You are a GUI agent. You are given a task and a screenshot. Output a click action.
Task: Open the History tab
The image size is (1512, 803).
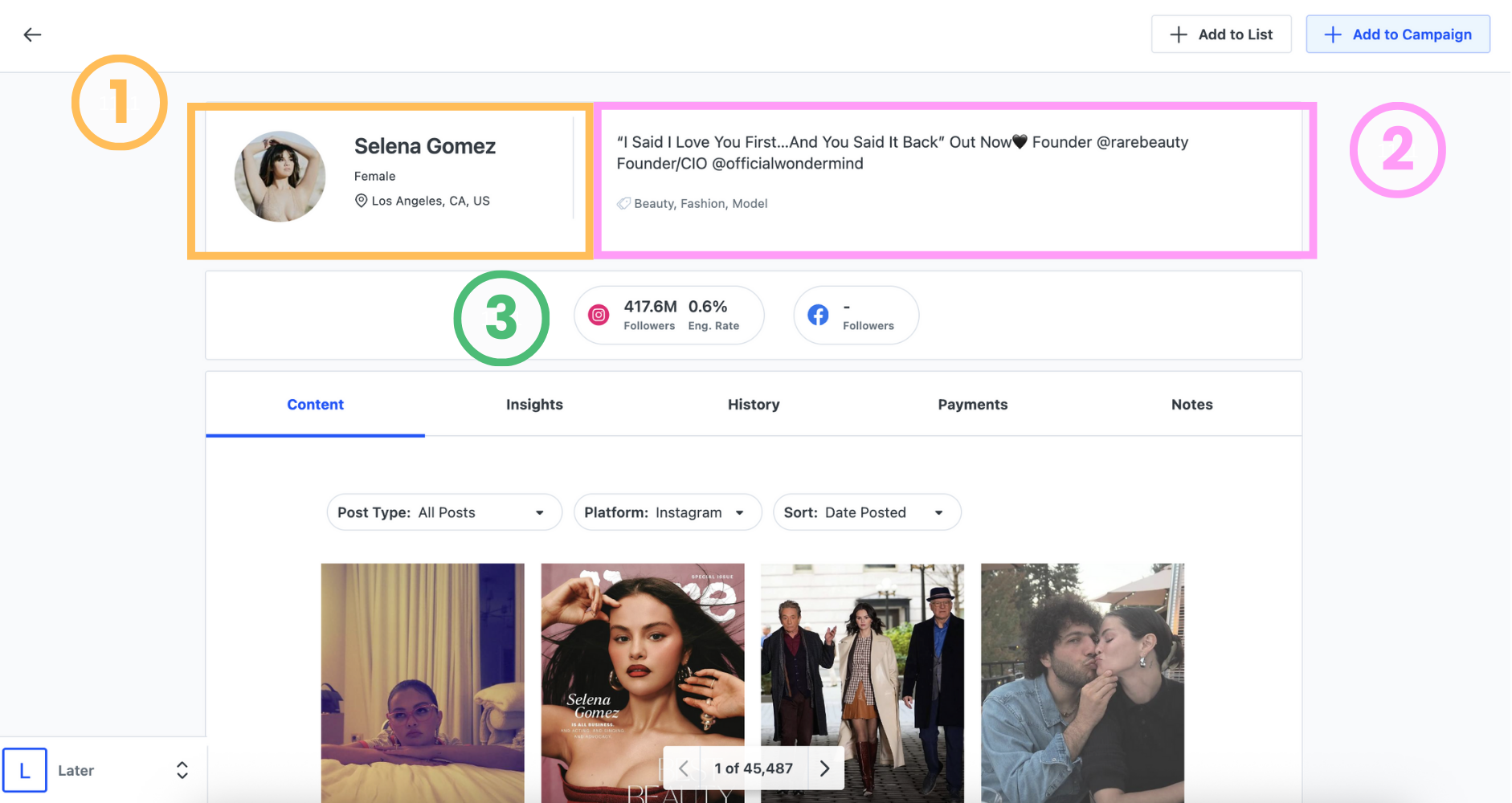click(x=754, y=405)
